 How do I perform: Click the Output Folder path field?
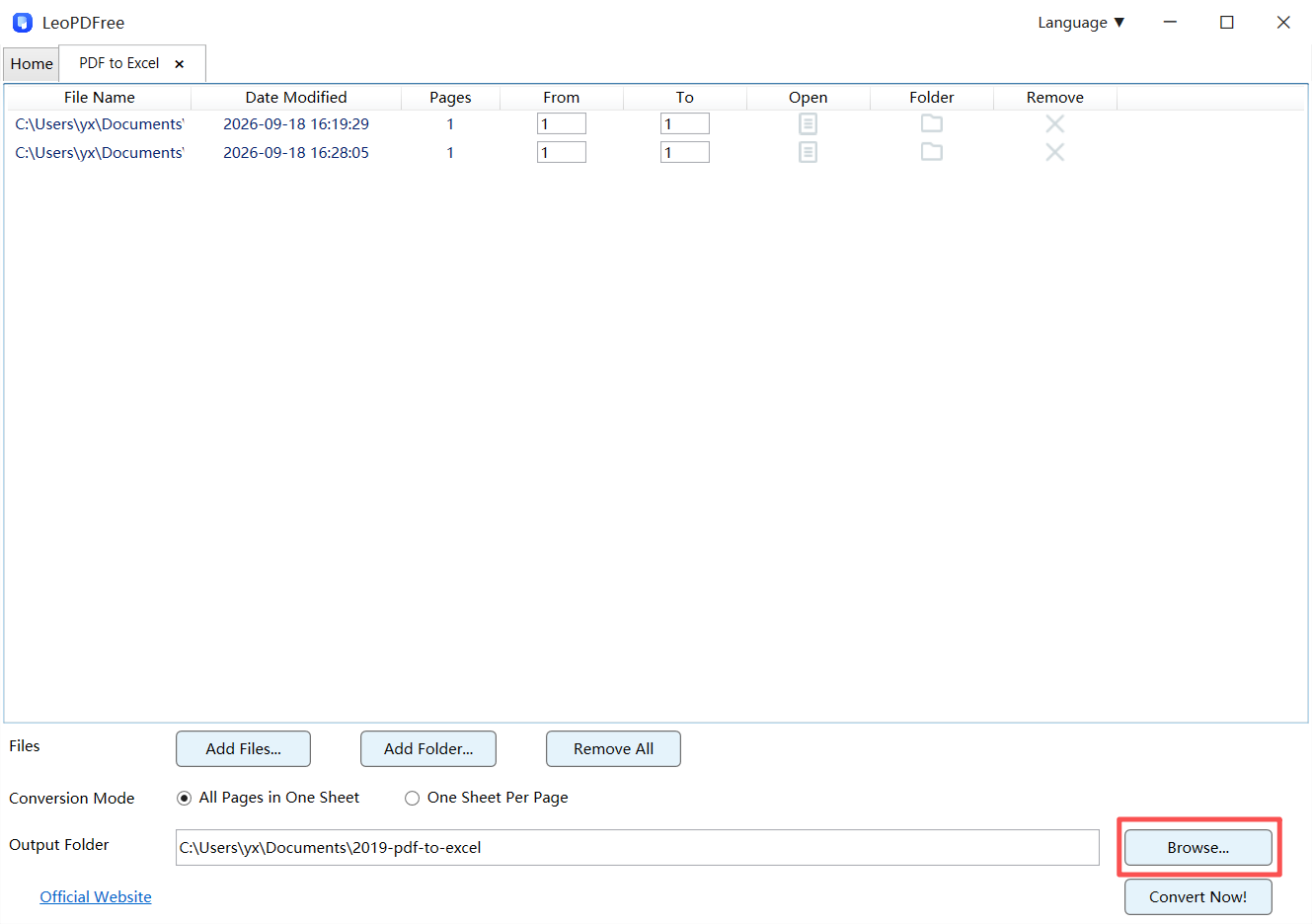pyautogui.click(x=638, y=847)
